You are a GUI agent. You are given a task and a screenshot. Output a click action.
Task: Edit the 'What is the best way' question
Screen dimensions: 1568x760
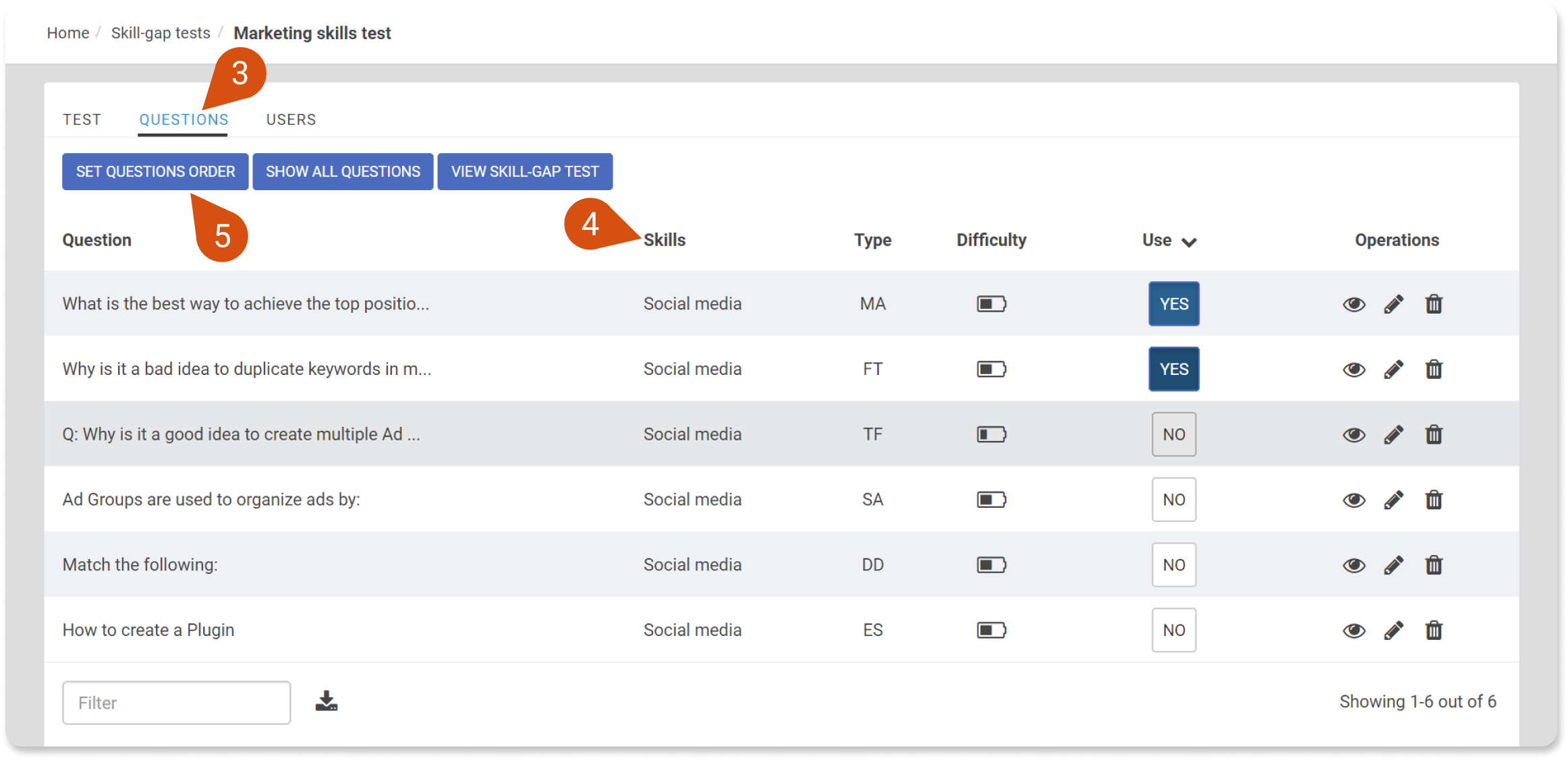point(1394,304)
